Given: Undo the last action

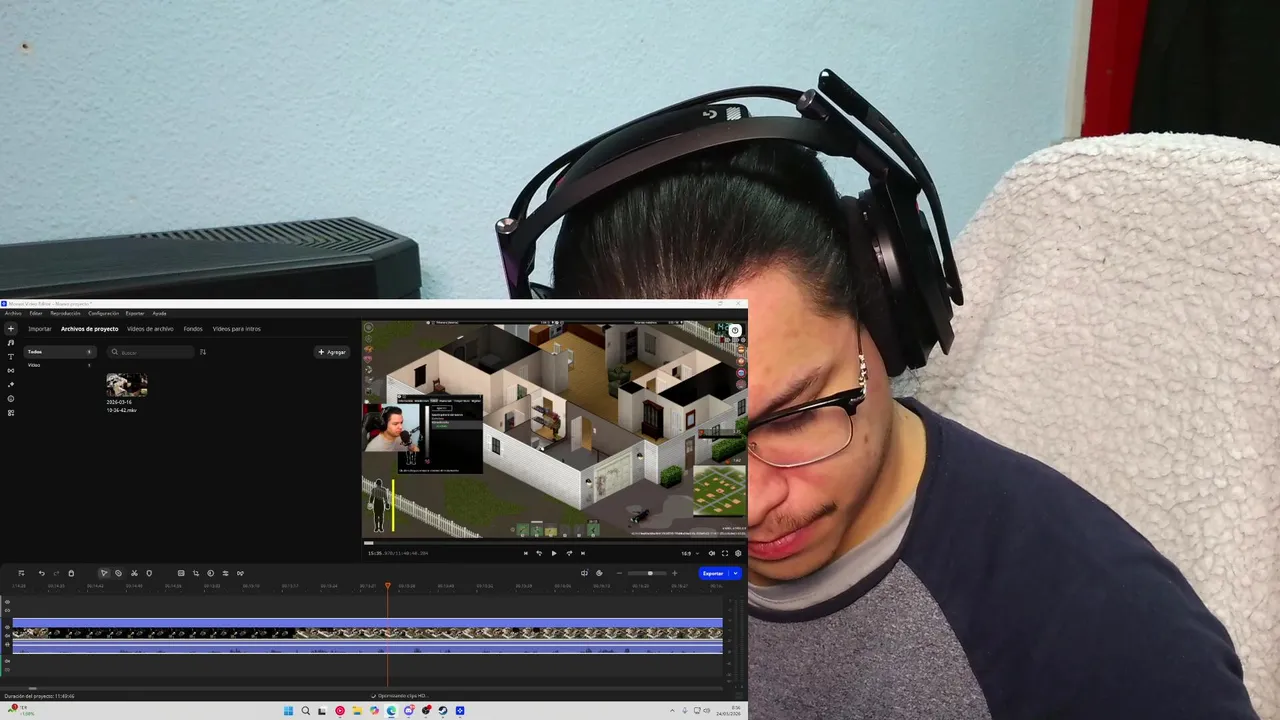Looking at the screenshot, I should point(42,573).
